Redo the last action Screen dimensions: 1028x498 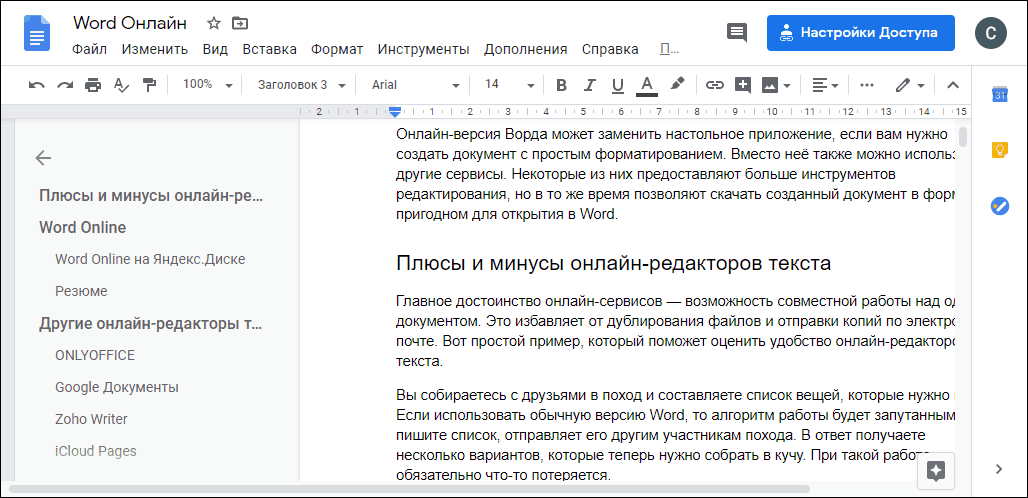65,85
